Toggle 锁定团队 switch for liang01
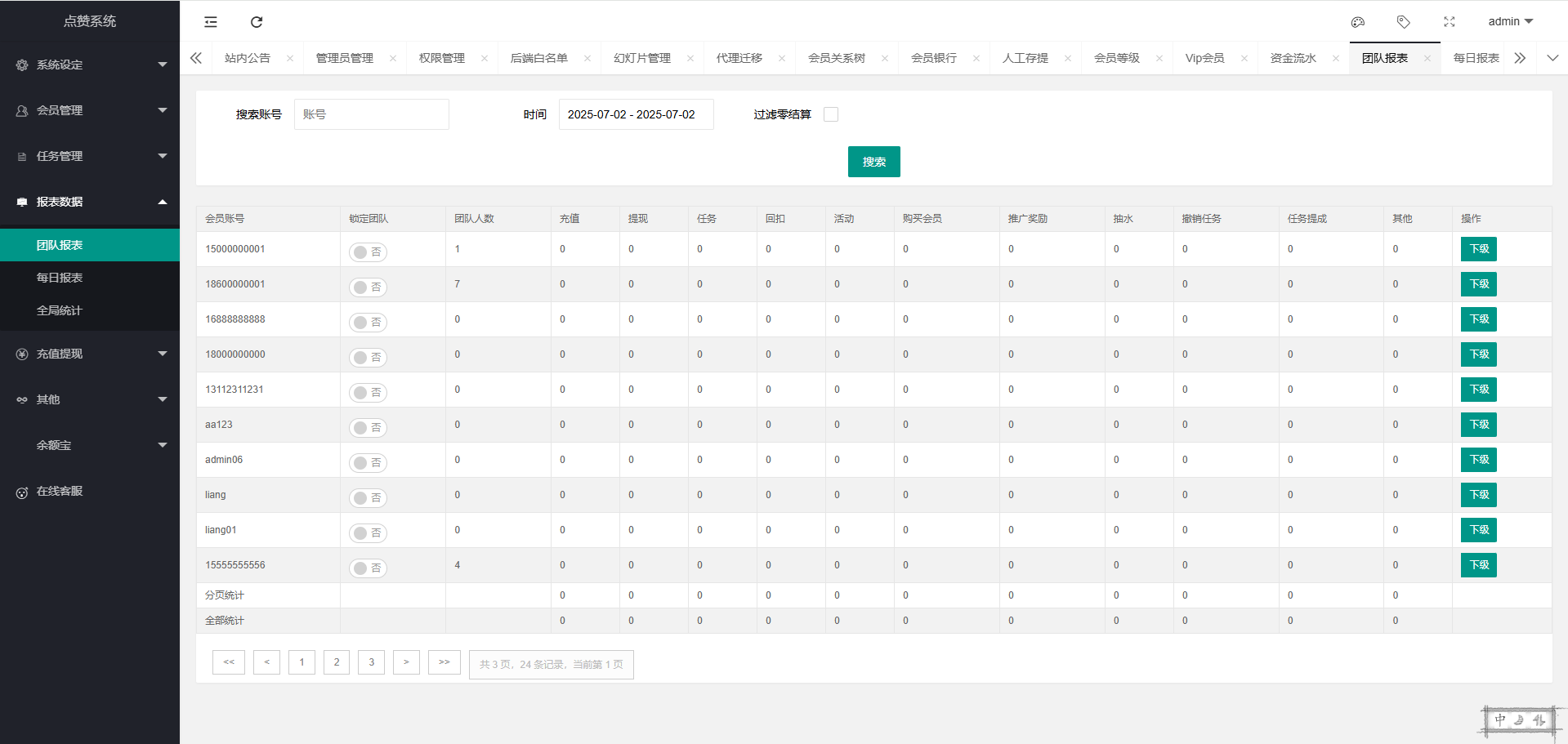This screenshot has height=744, width=1568. [x=368, y=533]
